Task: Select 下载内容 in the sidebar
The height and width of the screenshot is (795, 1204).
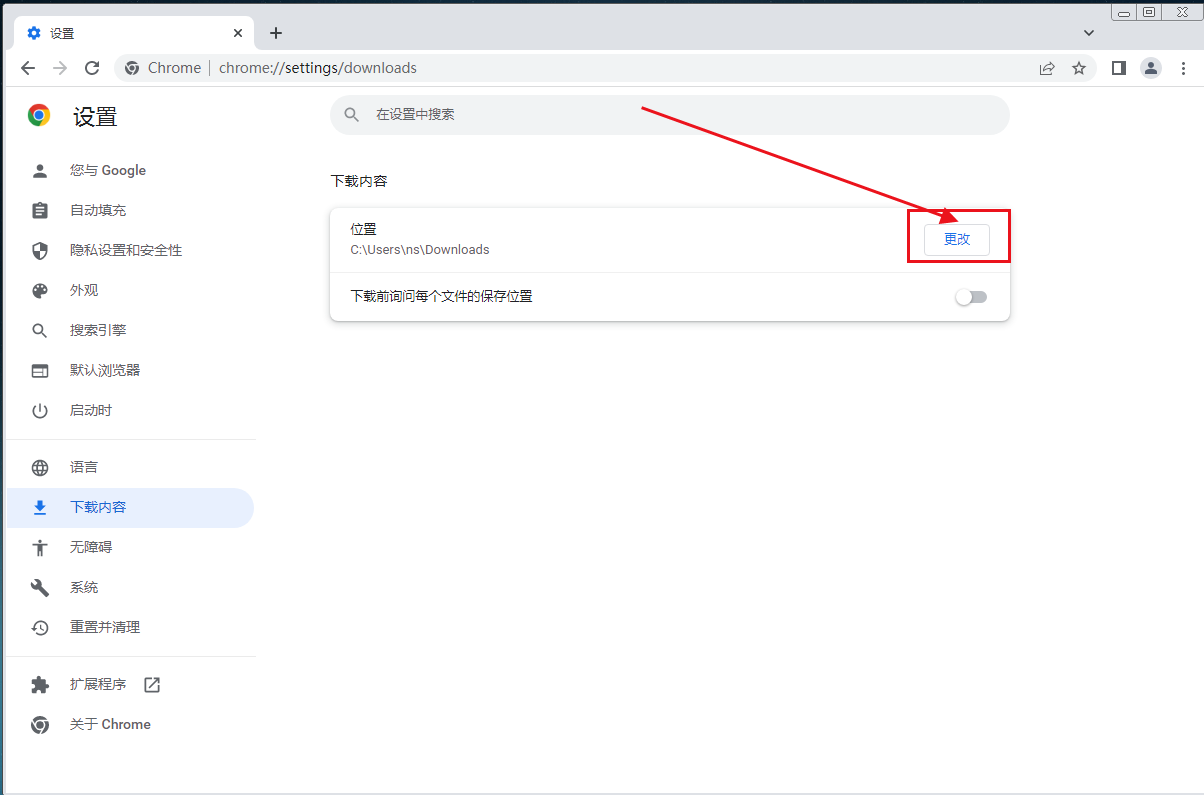Action: click(x=130, y=507)
